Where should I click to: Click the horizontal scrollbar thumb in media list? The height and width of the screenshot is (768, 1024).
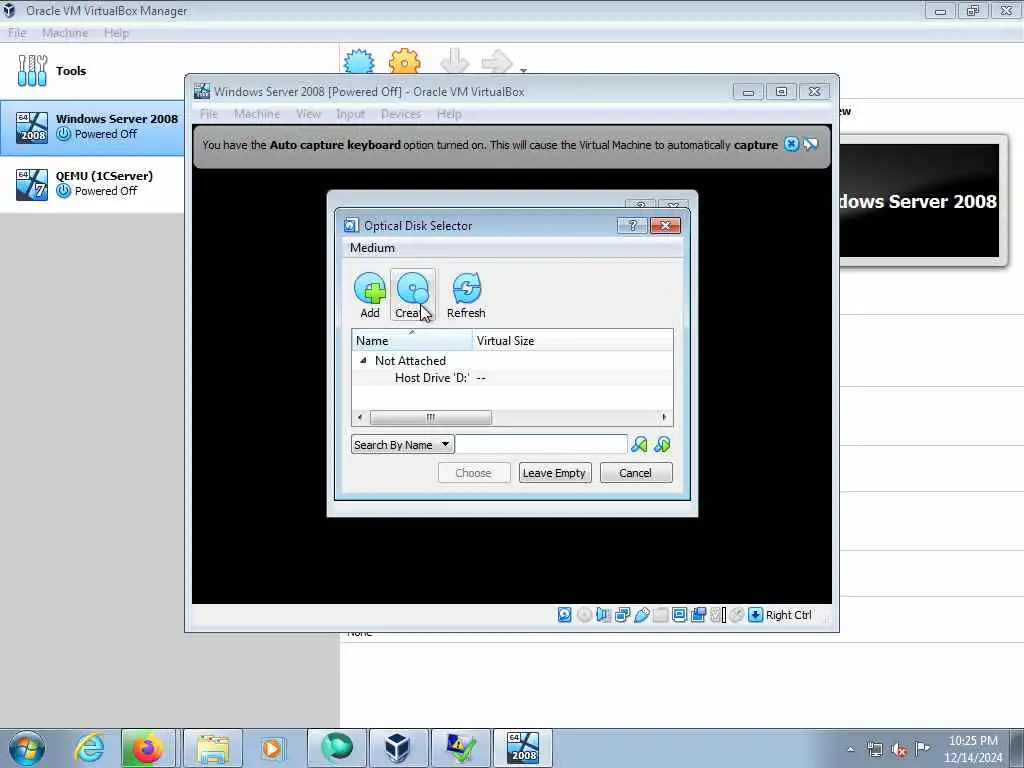pyautogui.click(x=431, y=417)
